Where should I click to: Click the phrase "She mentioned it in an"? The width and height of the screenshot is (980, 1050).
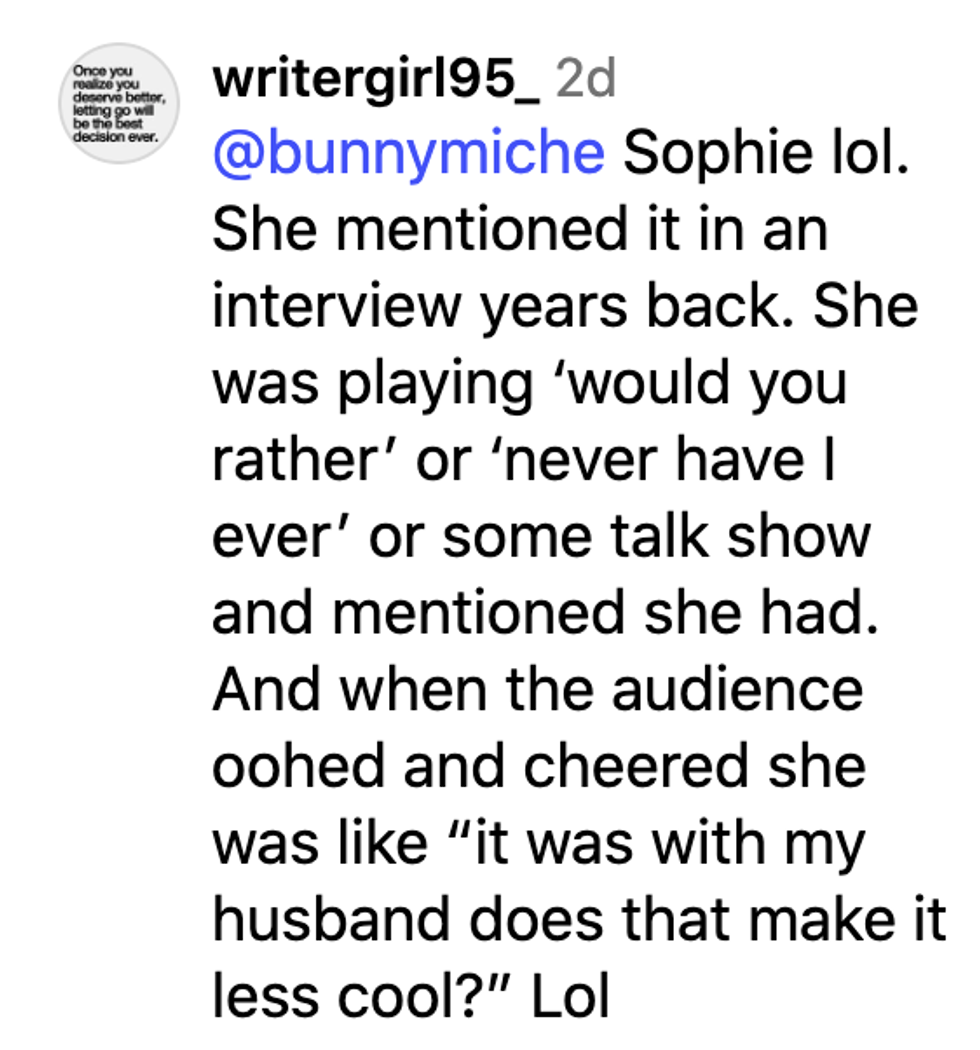[x=520, y=231]
